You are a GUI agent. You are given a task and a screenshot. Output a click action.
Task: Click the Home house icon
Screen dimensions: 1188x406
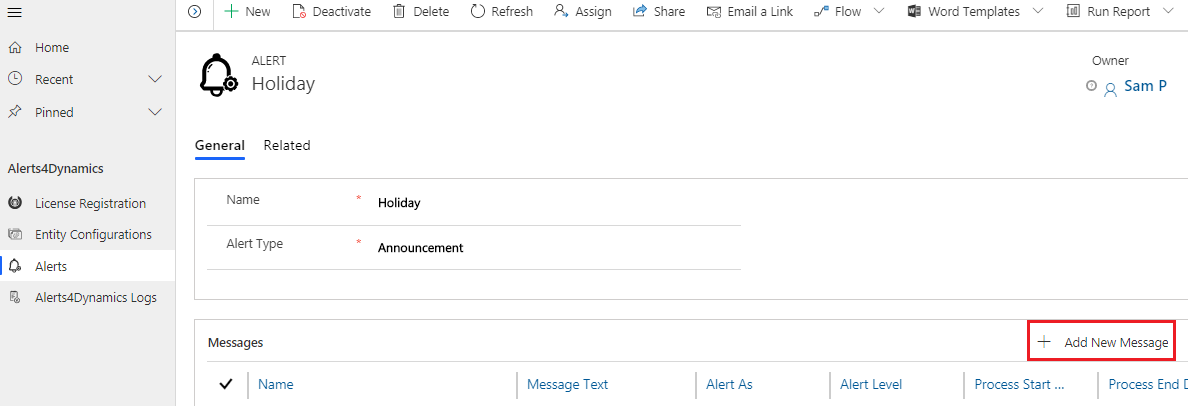click(14, 48)
